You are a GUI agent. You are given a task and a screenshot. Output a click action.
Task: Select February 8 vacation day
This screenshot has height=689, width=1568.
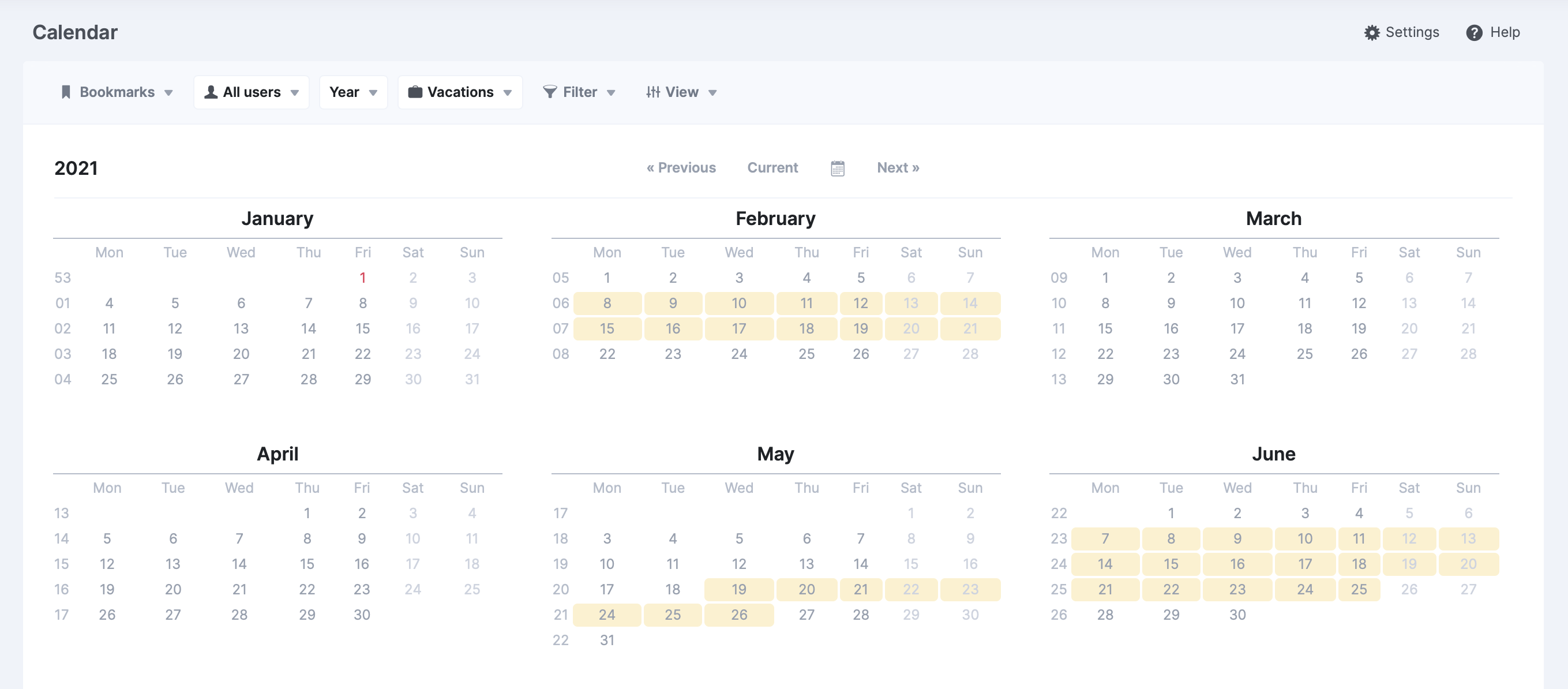coord(607,303)
